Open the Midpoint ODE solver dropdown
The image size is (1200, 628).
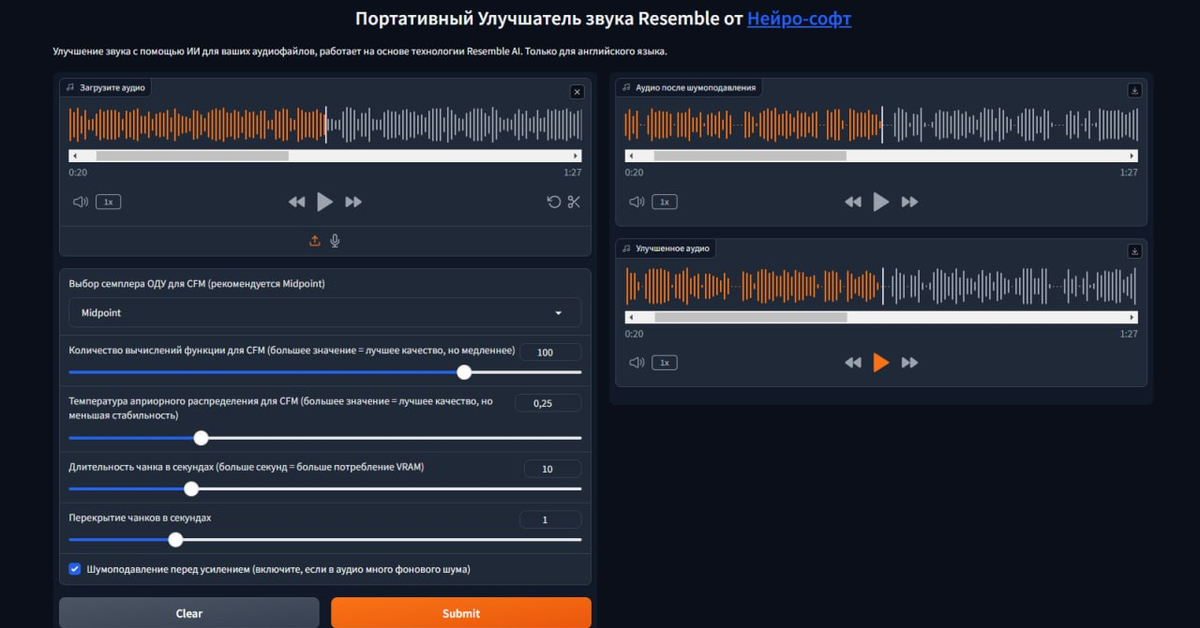pyautogui.click(x=325, y=313)
